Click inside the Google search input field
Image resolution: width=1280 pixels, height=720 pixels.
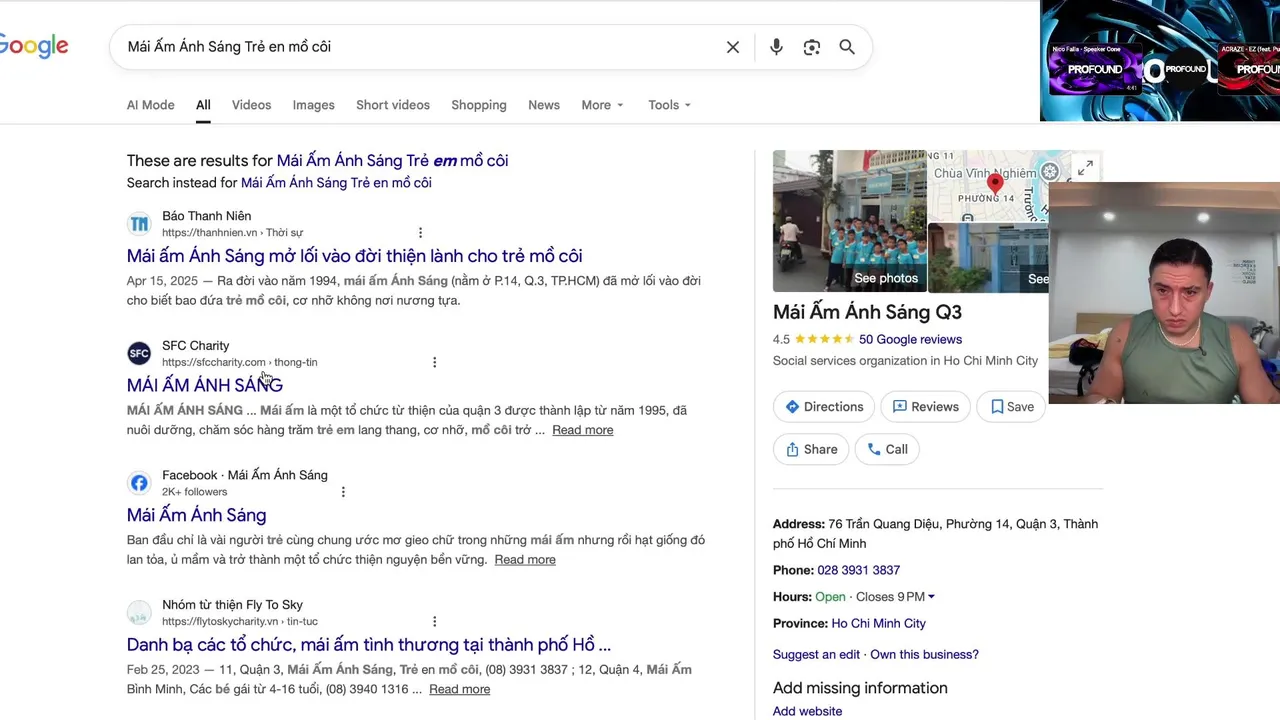coord(420,47)
